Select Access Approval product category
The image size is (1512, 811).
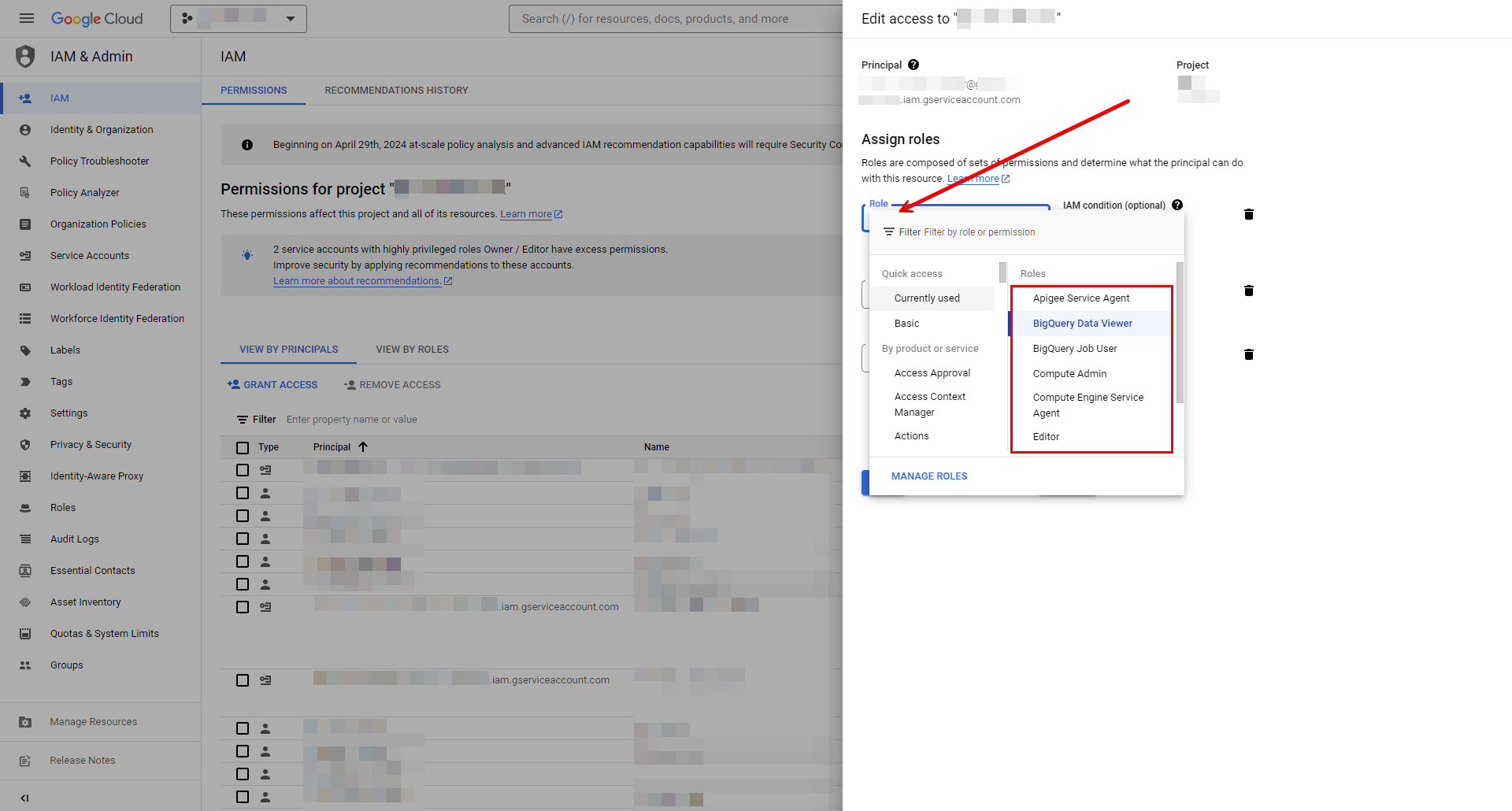pyautogui.click(x=933, y=373)
